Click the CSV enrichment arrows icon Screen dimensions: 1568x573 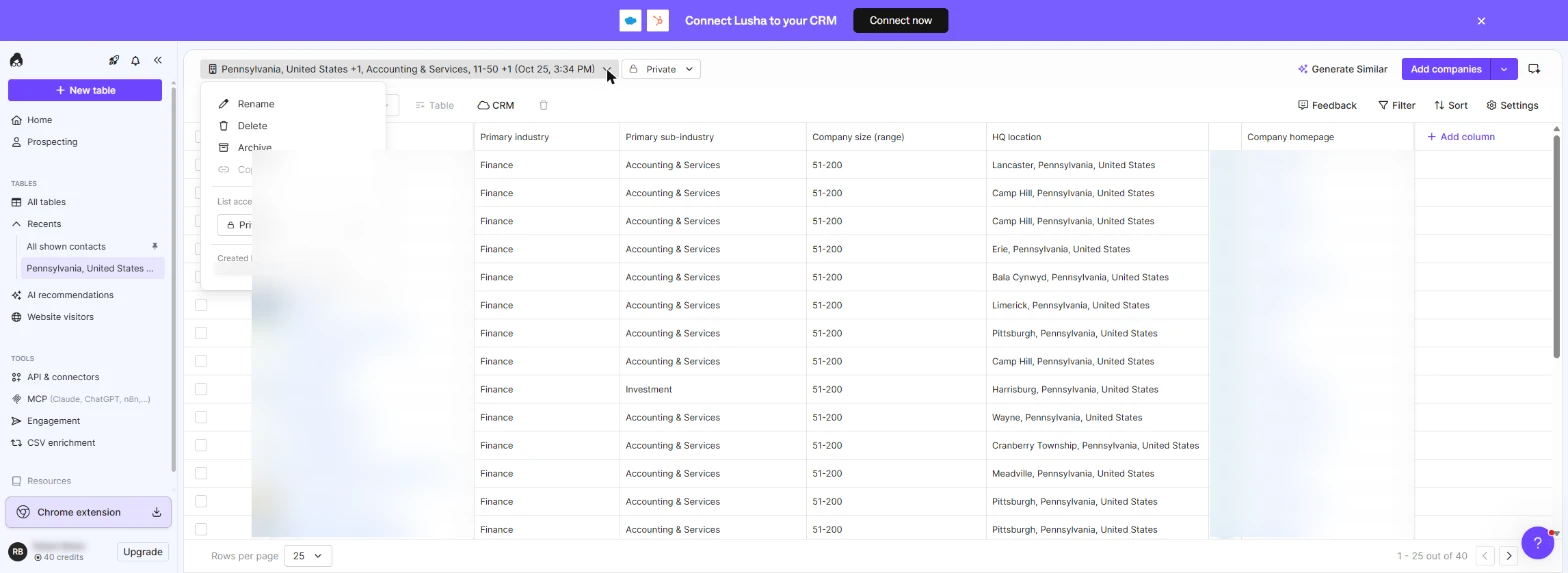pos(16,443)
